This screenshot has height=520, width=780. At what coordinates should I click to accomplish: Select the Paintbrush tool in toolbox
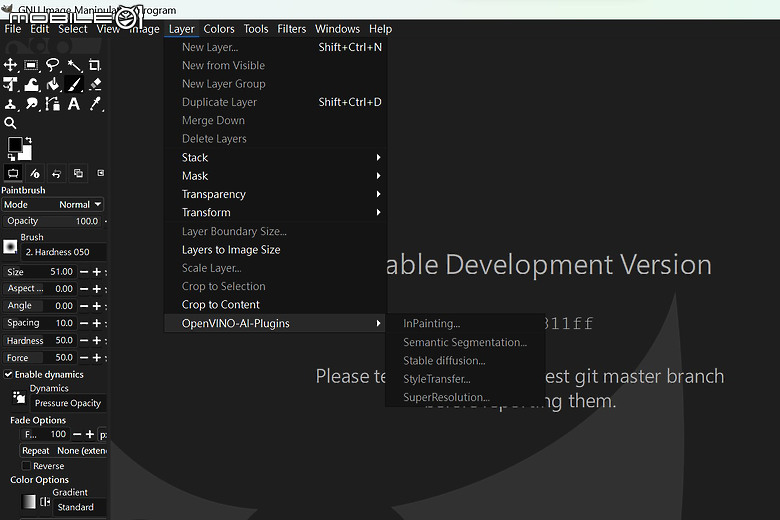click(74, 85)
